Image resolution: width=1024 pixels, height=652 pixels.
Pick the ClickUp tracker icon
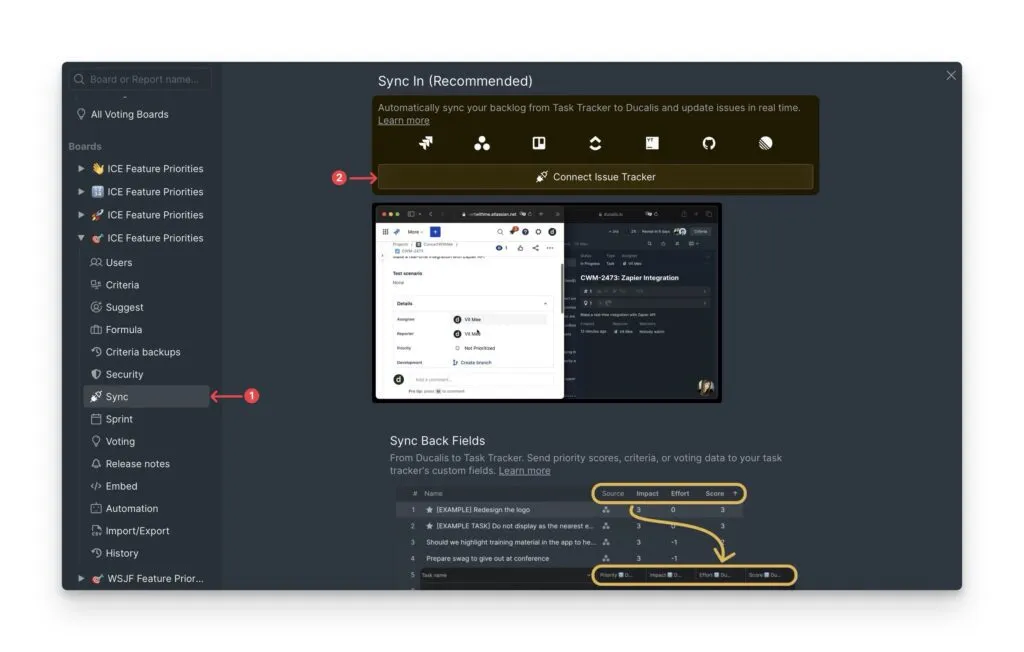pos(594,143)
